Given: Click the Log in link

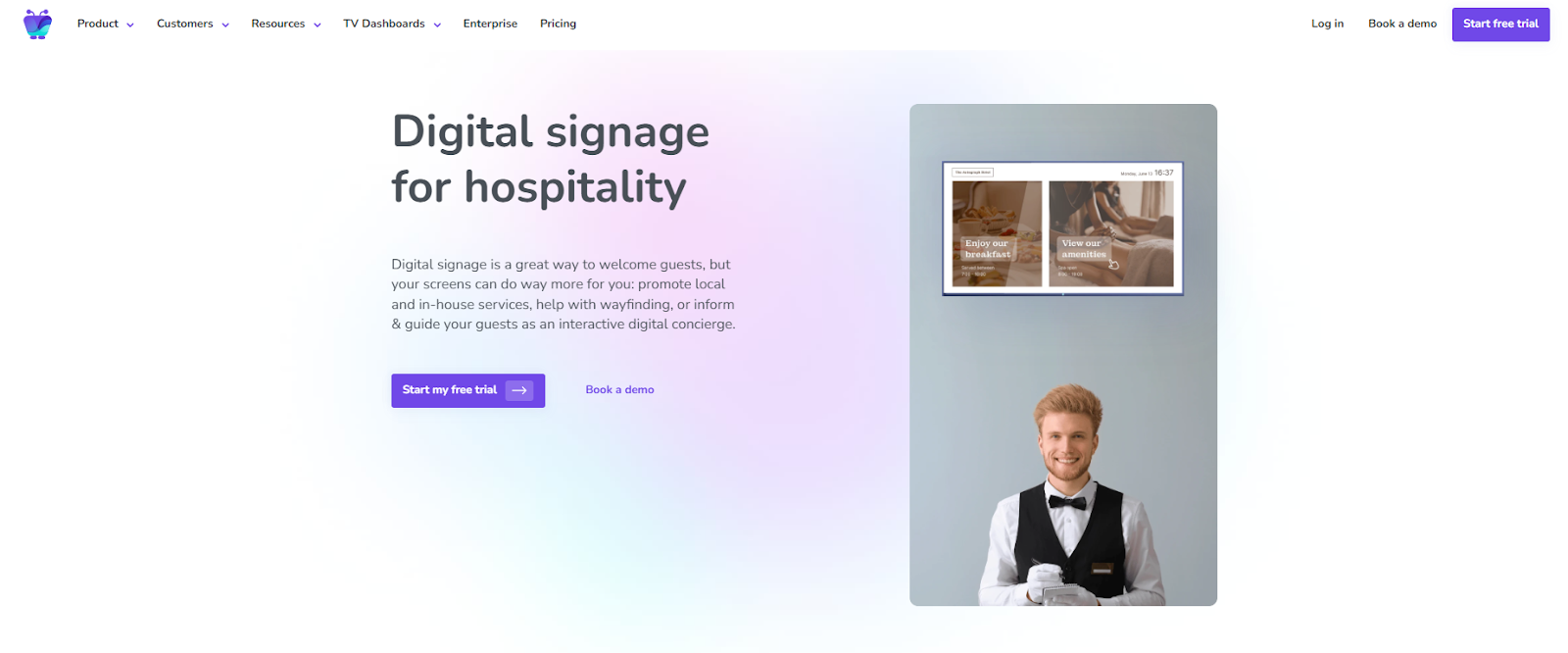Looking at the screenshot, I should 1327,24.
